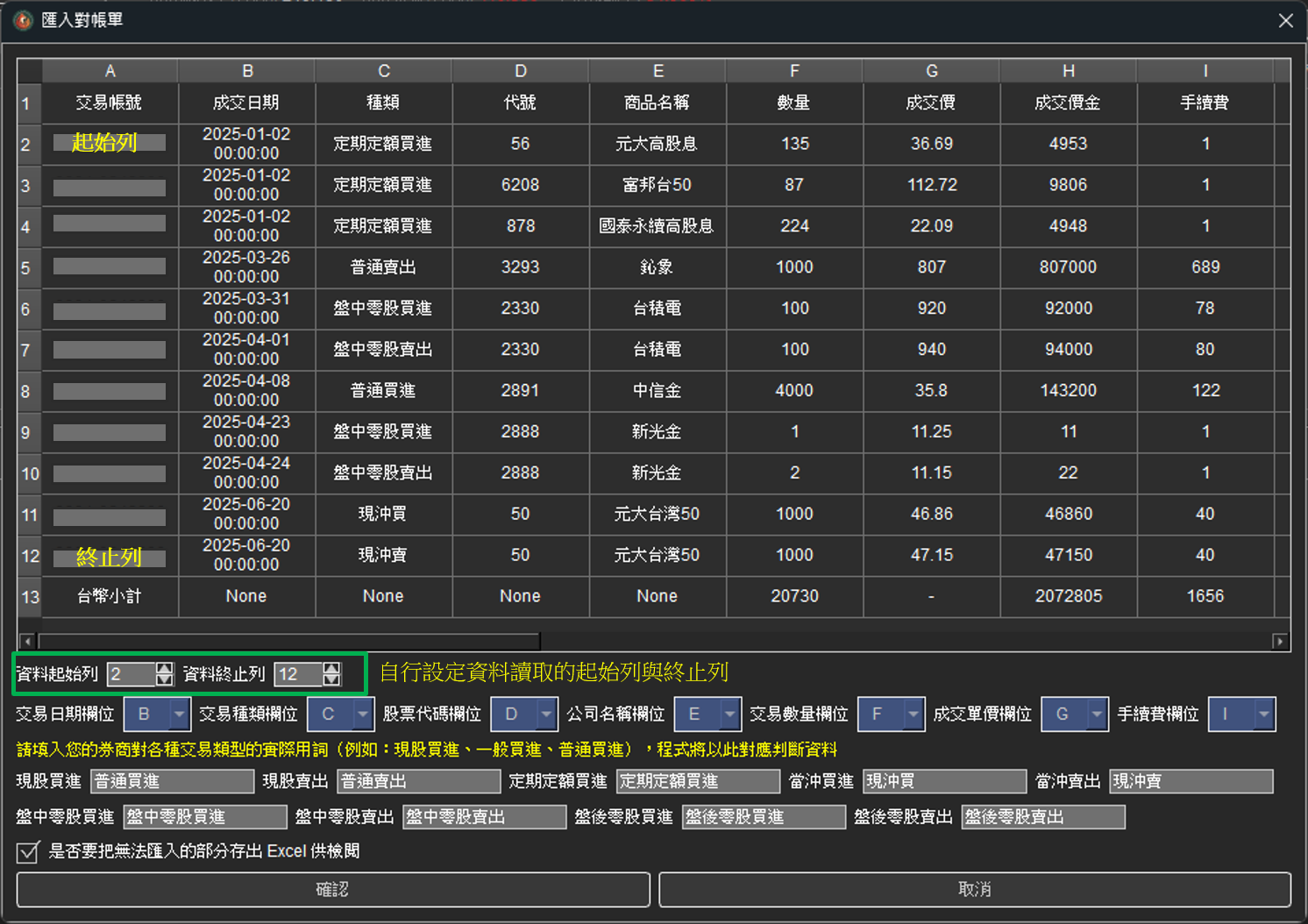
Task: Decrease 資料終止列 value with down arrow
Action: pyautogui.click(x=331, y=679)
